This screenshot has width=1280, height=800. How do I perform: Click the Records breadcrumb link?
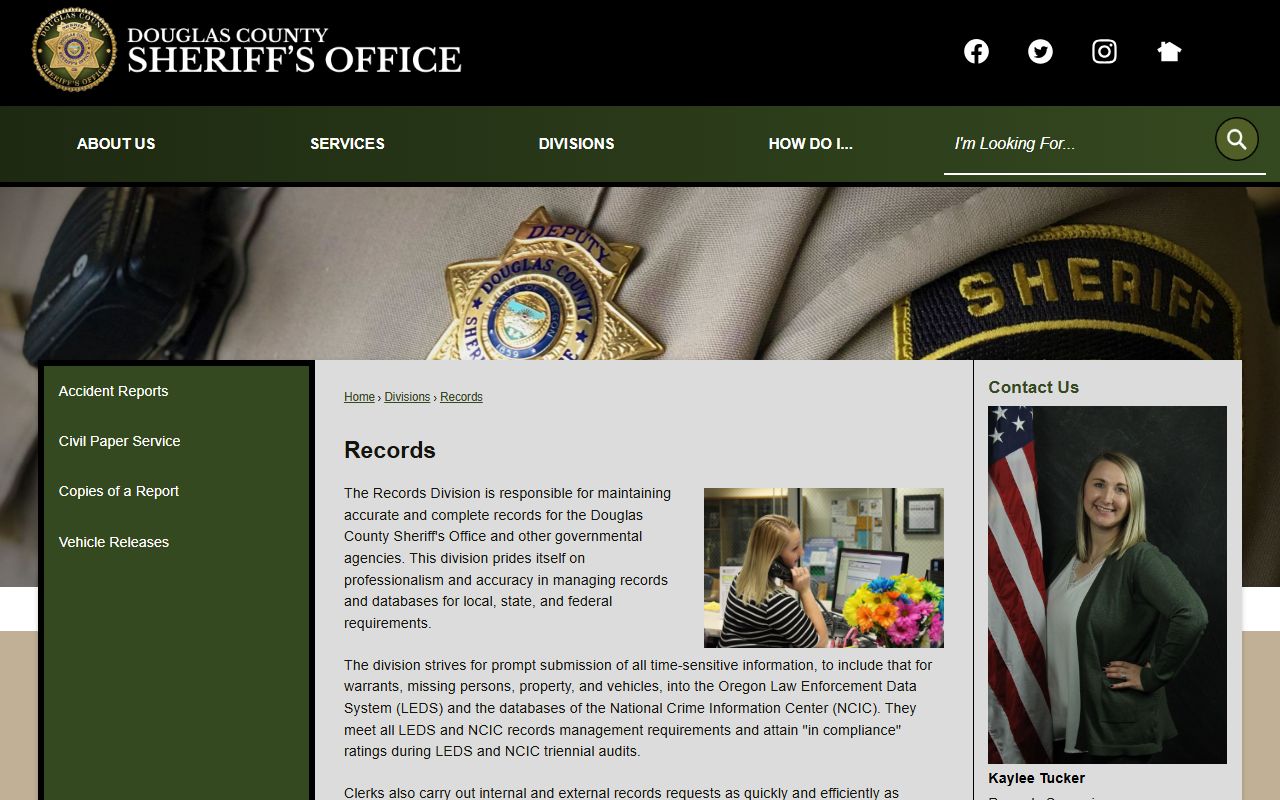[x=461, y=397]
